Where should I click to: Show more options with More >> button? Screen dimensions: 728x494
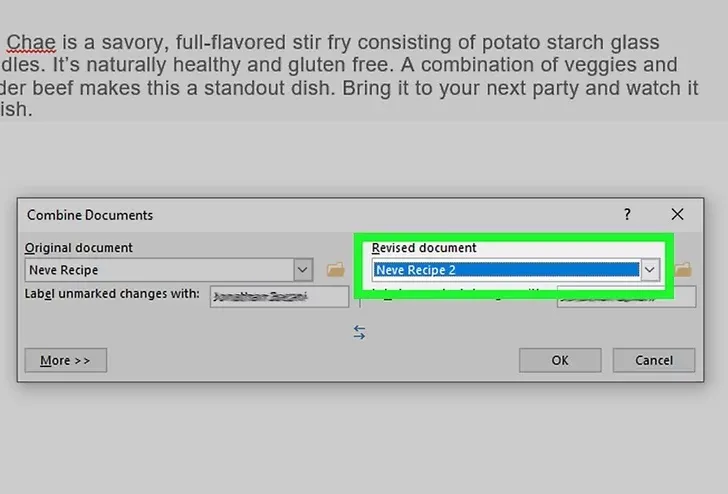click(x=65, y=360)
